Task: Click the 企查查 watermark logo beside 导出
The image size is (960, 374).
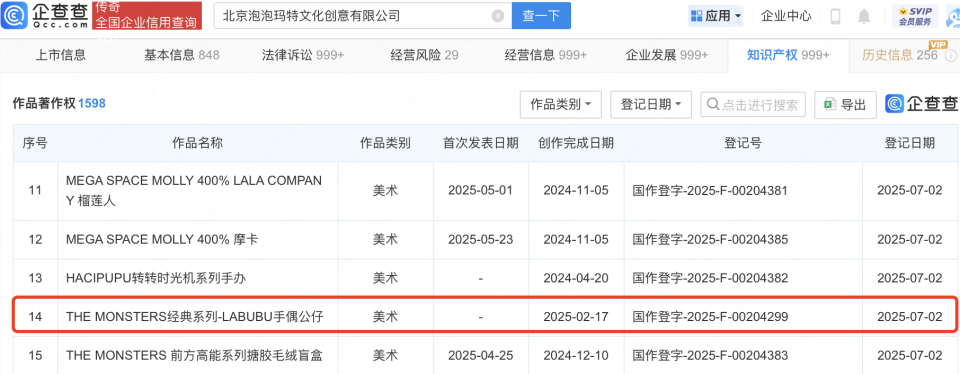Action: coord(922,105)
